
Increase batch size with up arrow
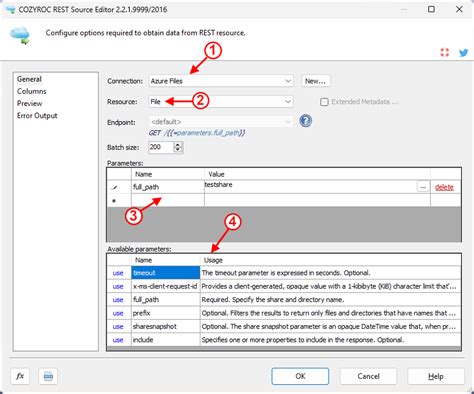point(178,144)
